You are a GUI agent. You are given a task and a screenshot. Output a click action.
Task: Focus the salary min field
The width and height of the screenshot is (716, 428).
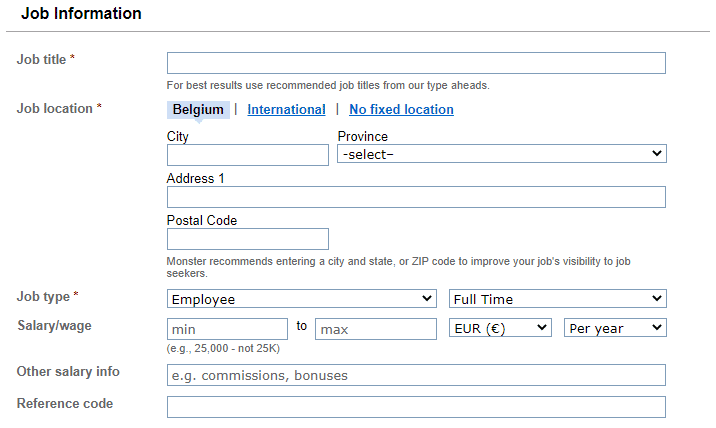(227, 329)
